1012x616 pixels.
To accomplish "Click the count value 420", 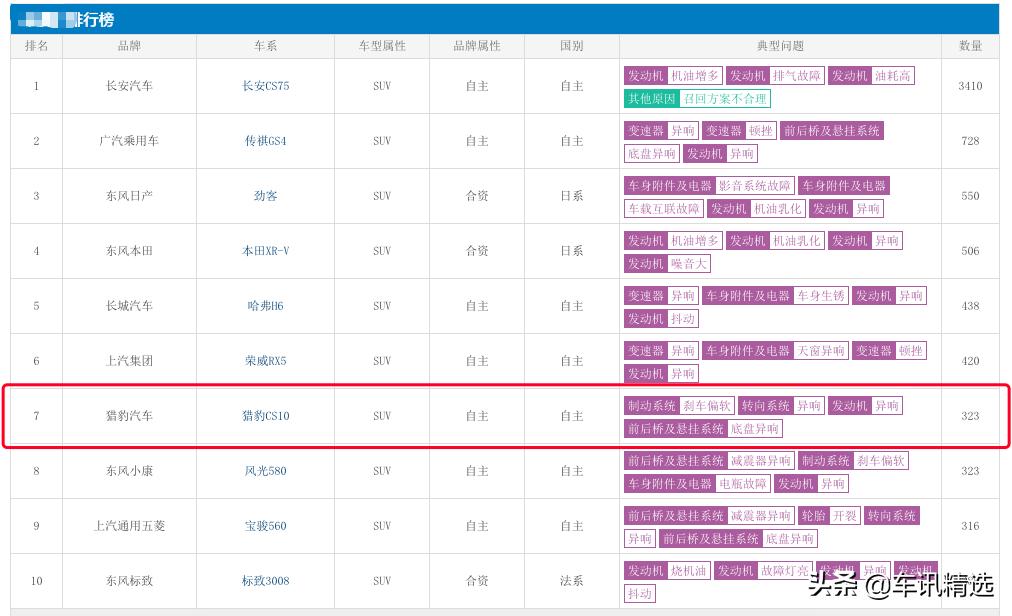I will [x=970, y=361].
